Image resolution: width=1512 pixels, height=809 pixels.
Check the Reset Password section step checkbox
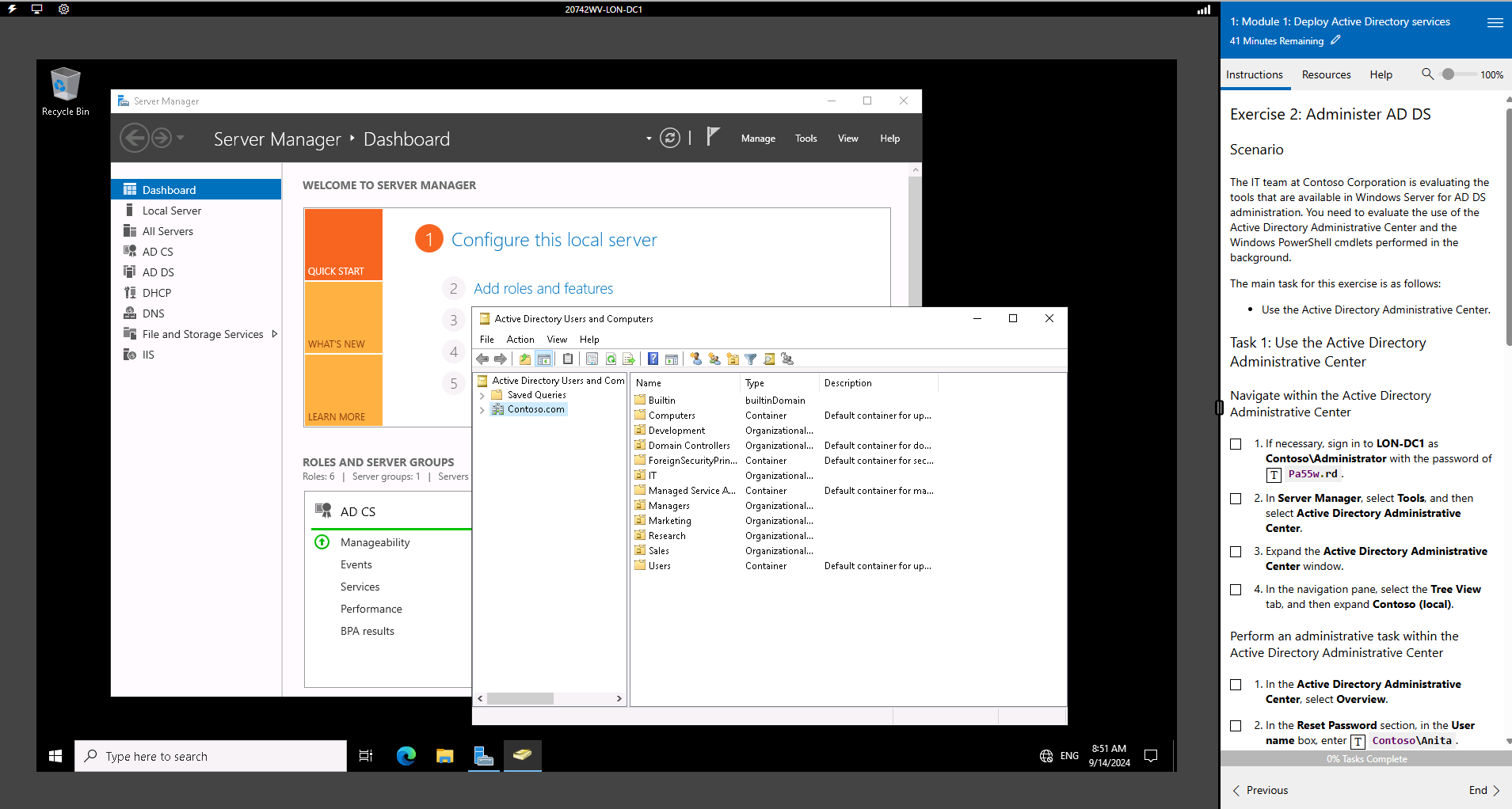pos(1236,726)
